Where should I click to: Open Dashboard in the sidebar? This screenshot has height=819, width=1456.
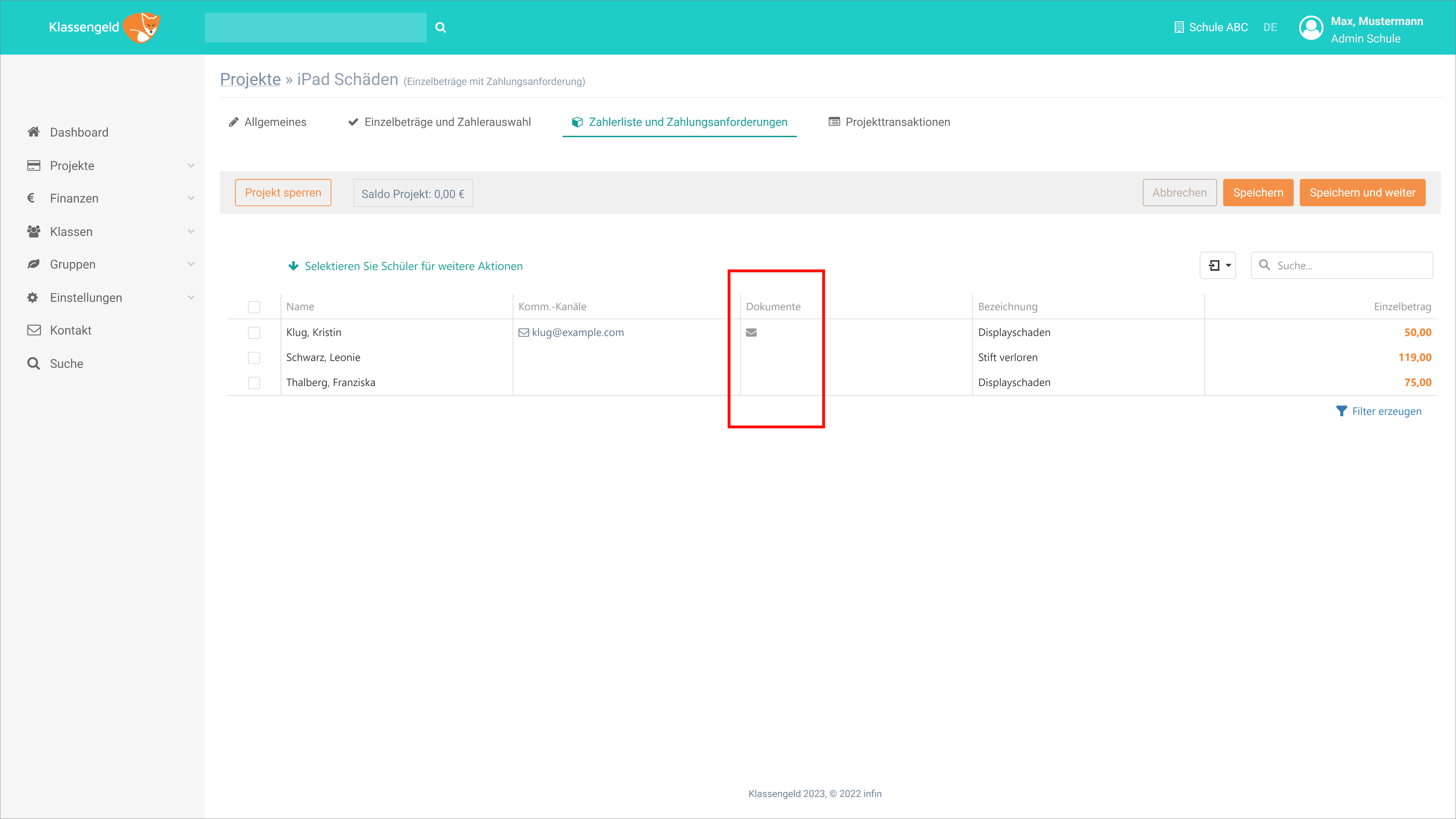click(x=79, y=132)
